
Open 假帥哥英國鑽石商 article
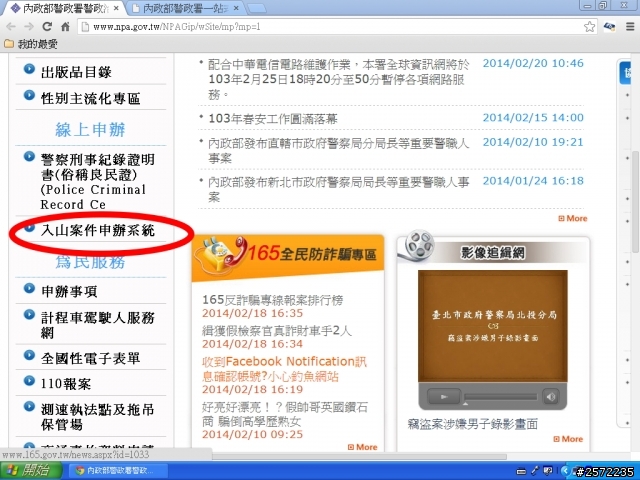(x=285, y=414)
